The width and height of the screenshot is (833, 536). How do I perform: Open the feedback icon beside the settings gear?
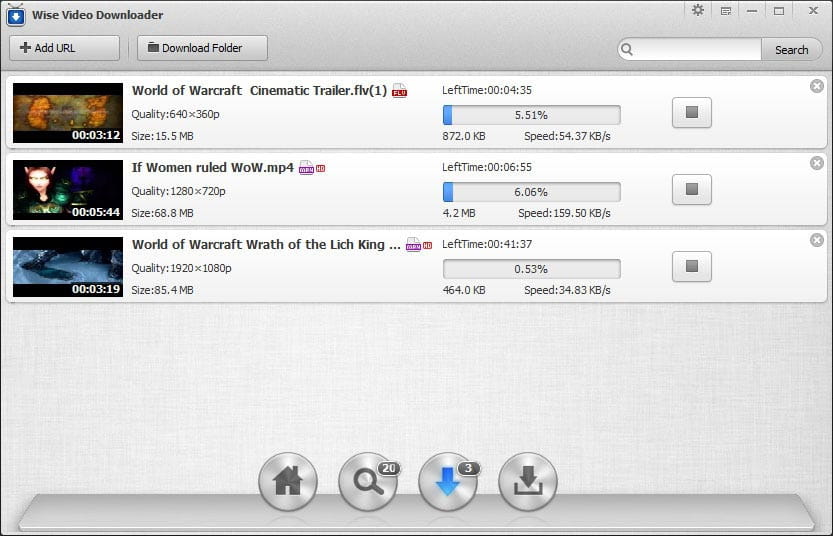click(726, 11)
